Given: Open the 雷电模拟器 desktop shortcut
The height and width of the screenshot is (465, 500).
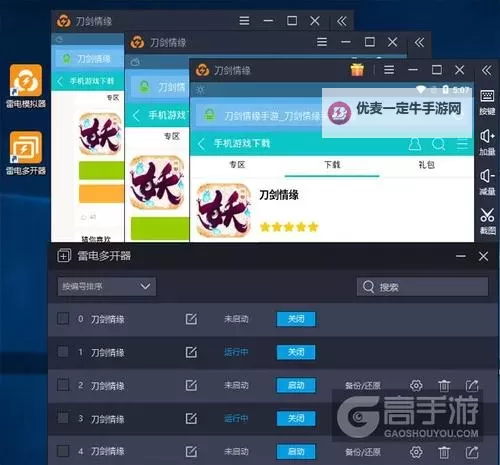Looking at the screenshot, I should (26, 86).
